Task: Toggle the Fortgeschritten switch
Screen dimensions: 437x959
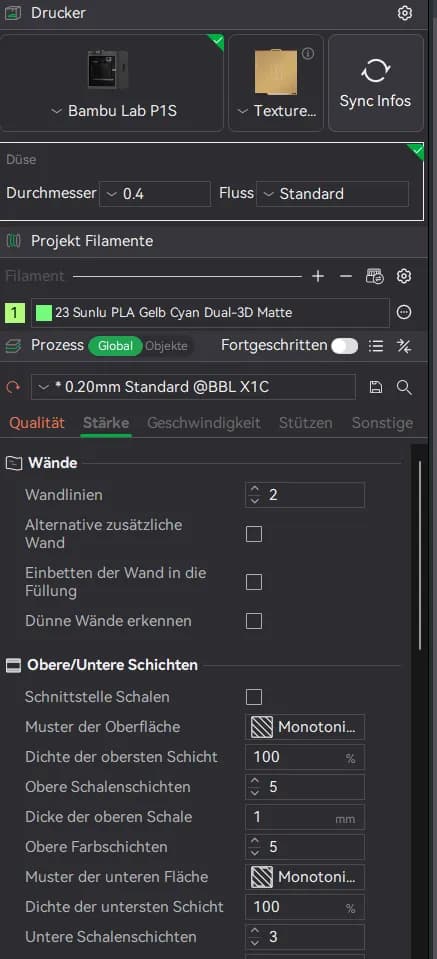Action: point(345,346)
